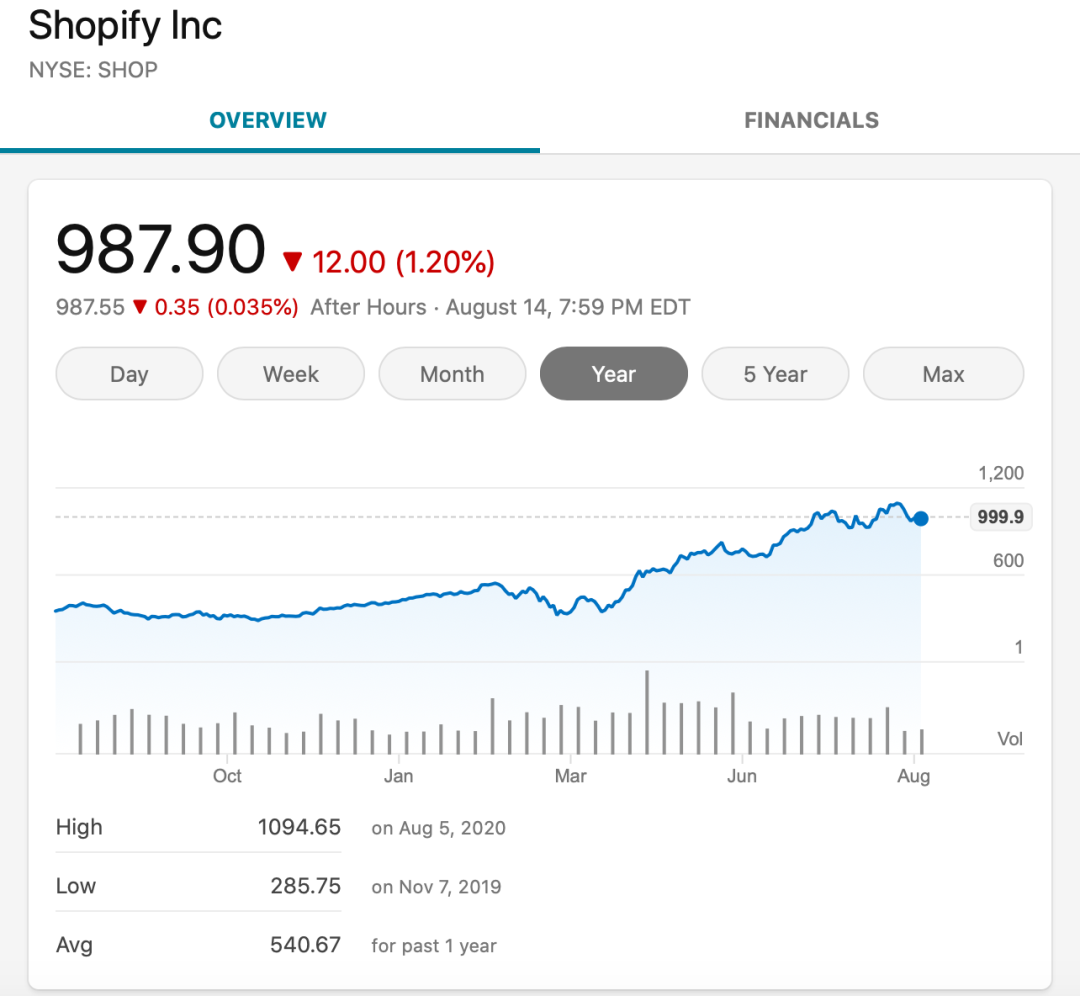
Task: Switch chart to 5 Year view
Action: coord(775,374)
